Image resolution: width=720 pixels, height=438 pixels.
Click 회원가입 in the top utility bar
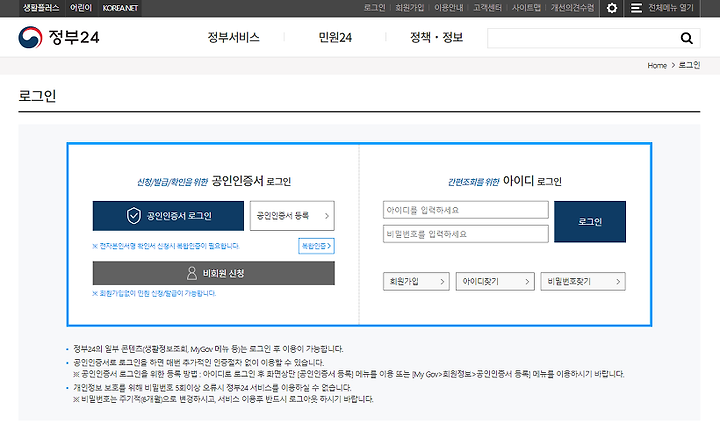[x=410, y=8]
